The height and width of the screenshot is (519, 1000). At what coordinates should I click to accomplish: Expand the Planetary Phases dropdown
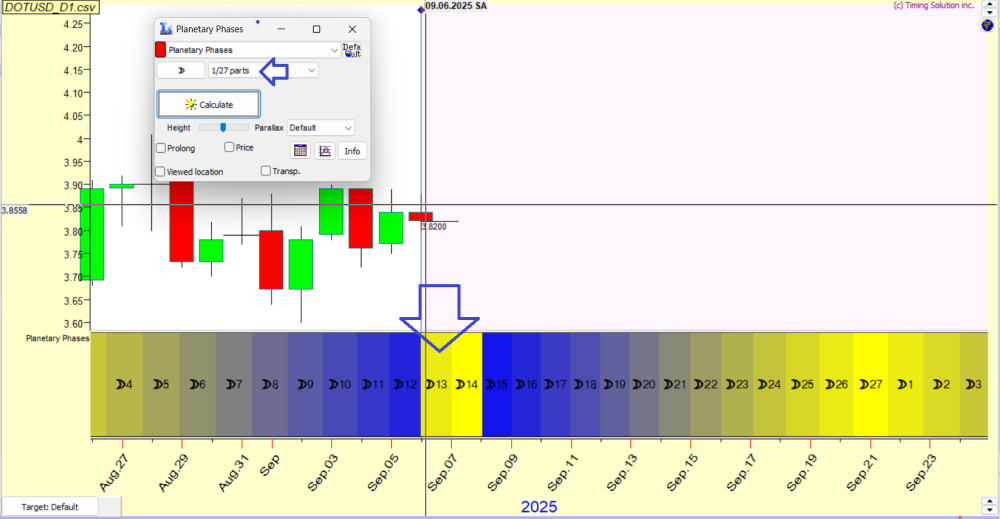point(334,49)
